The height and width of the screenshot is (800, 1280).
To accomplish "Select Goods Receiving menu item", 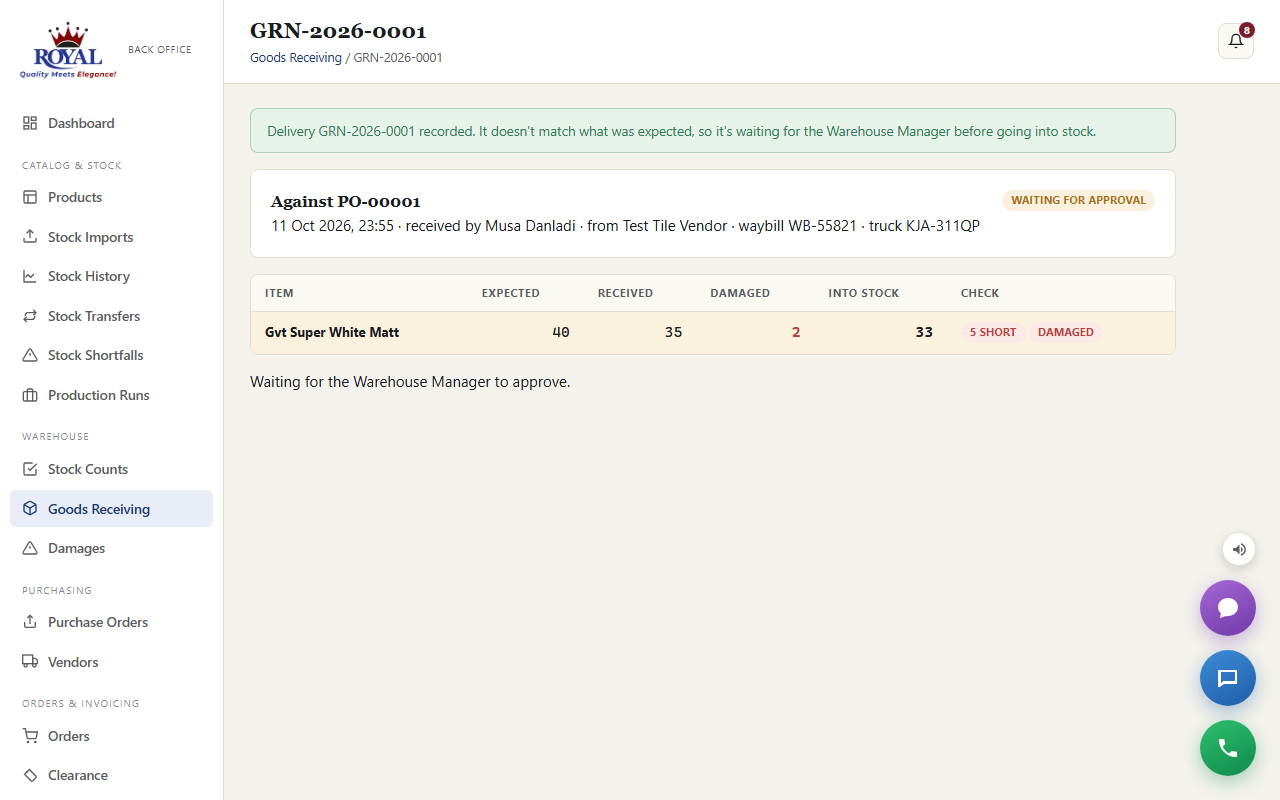I will click(111, 509).
